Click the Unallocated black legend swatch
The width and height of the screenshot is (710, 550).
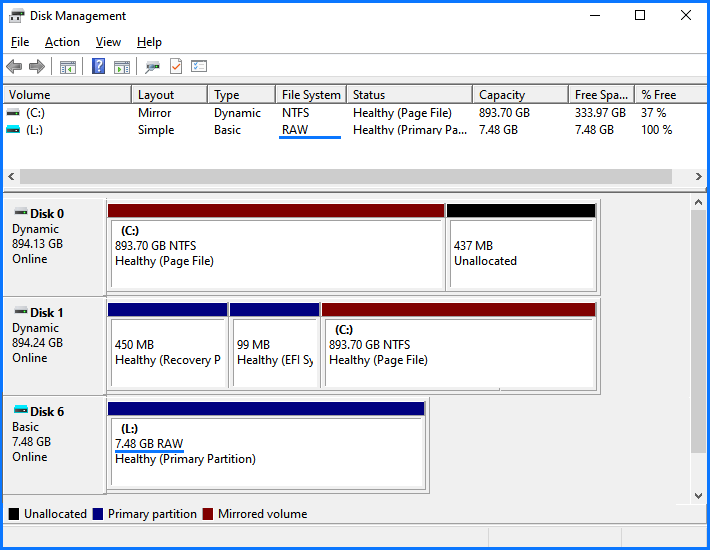coord(14,514)
